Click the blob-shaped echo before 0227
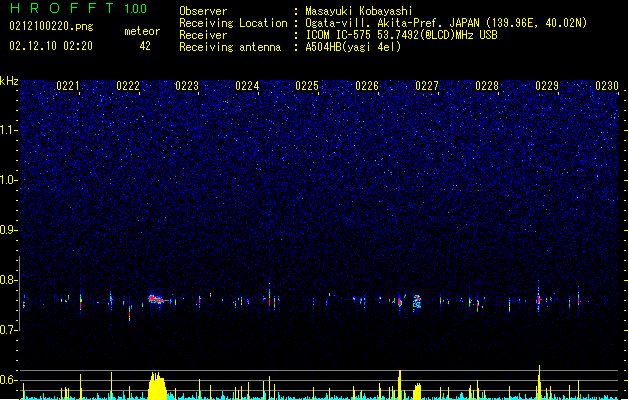Viewport: 629px width, 400px height. [x=417, y=302]
